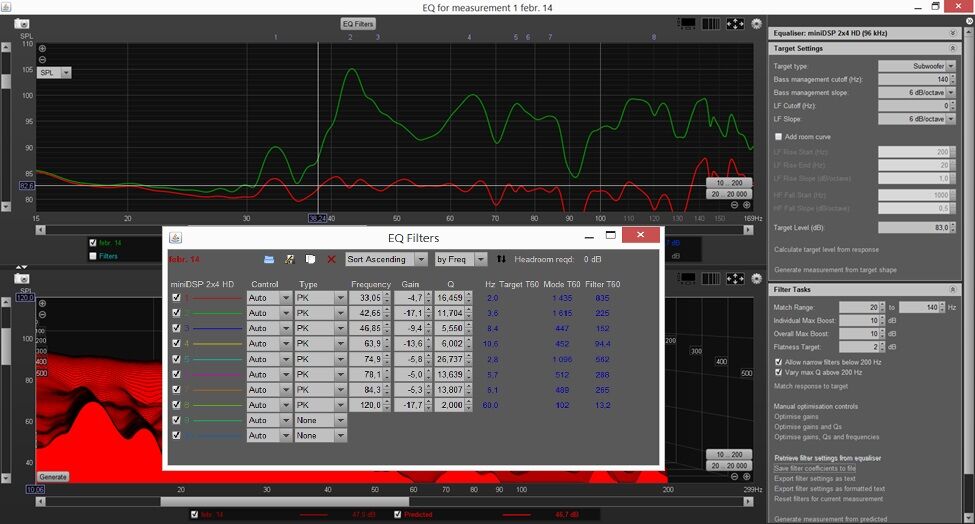Click Export filter settings as text
The width and height of the screenshot is (975, 524).
coord(815,479)
